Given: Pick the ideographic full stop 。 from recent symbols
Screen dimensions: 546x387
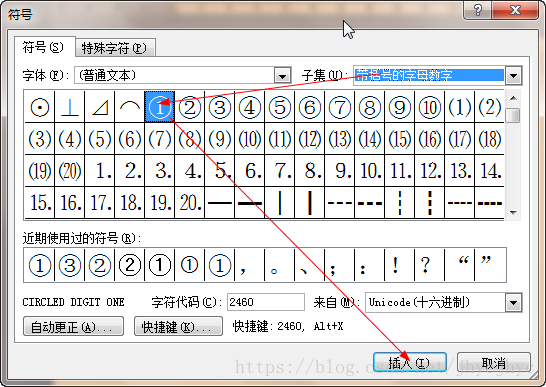Looking at the screenshot, I should coord(280,265).
